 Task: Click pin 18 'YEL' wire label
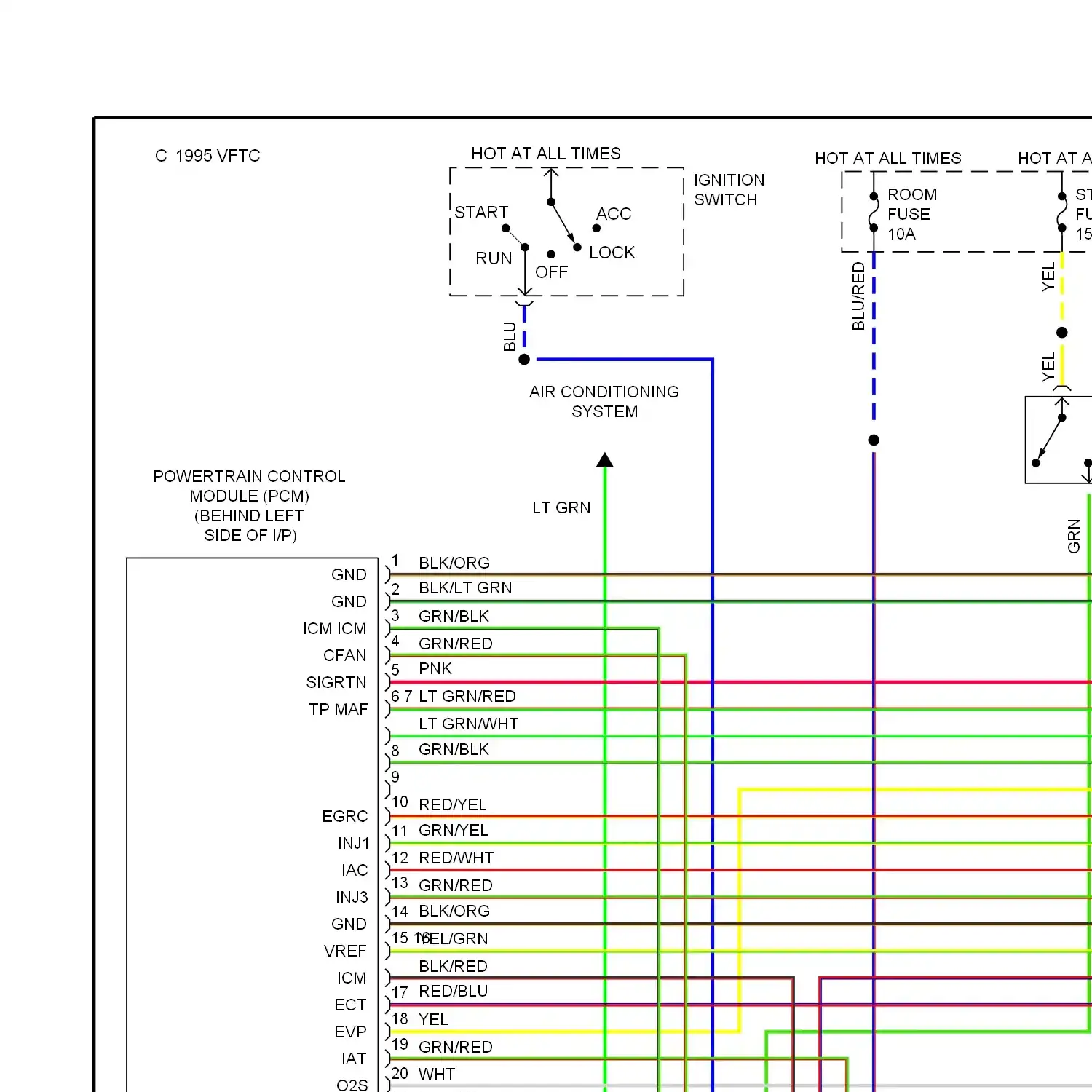(433, 1020)
